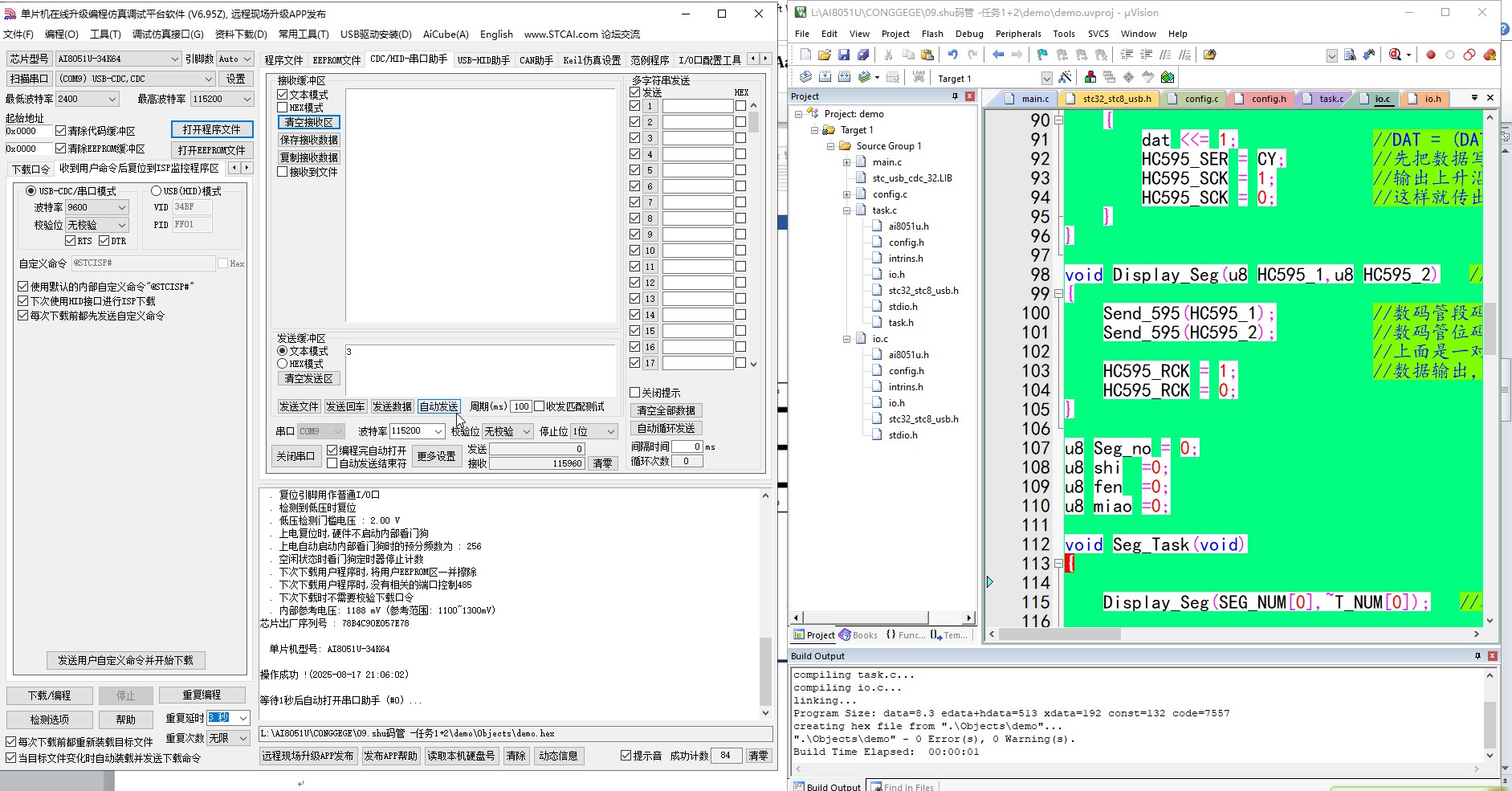Screen dimensions: 1512x791
Task: Click Insert Breakpoint red dot icon
Action: (1431, 55)
